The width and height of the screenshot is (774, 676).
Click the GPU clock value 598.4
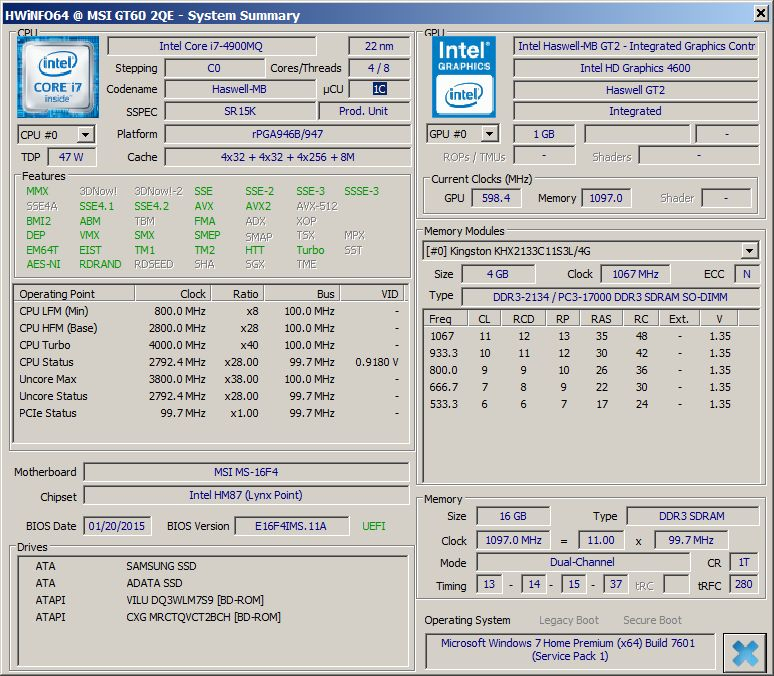click(496, 198)
